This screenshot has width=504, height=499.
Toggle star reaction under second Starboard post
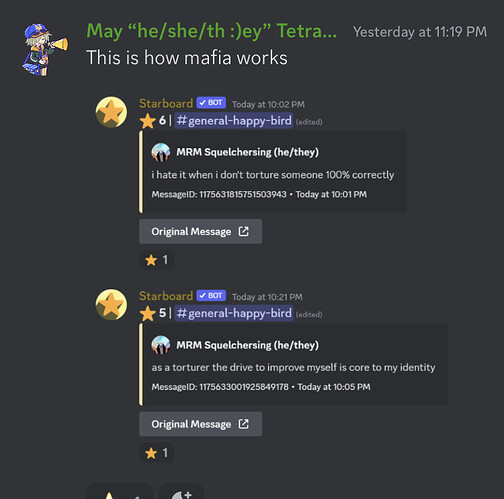point(156,453)
